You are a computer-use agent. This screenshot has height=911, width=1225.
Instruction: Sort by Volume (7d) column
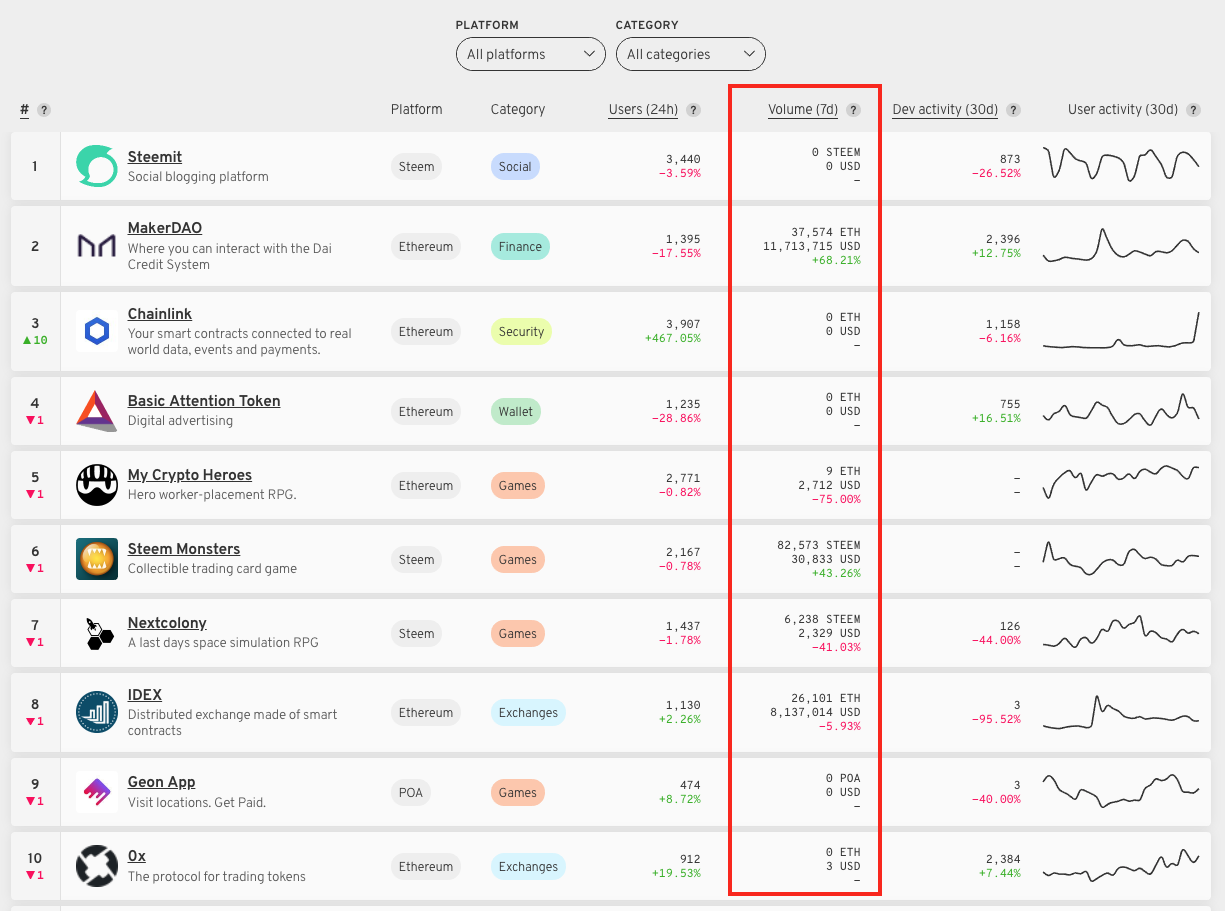[803, 110]
